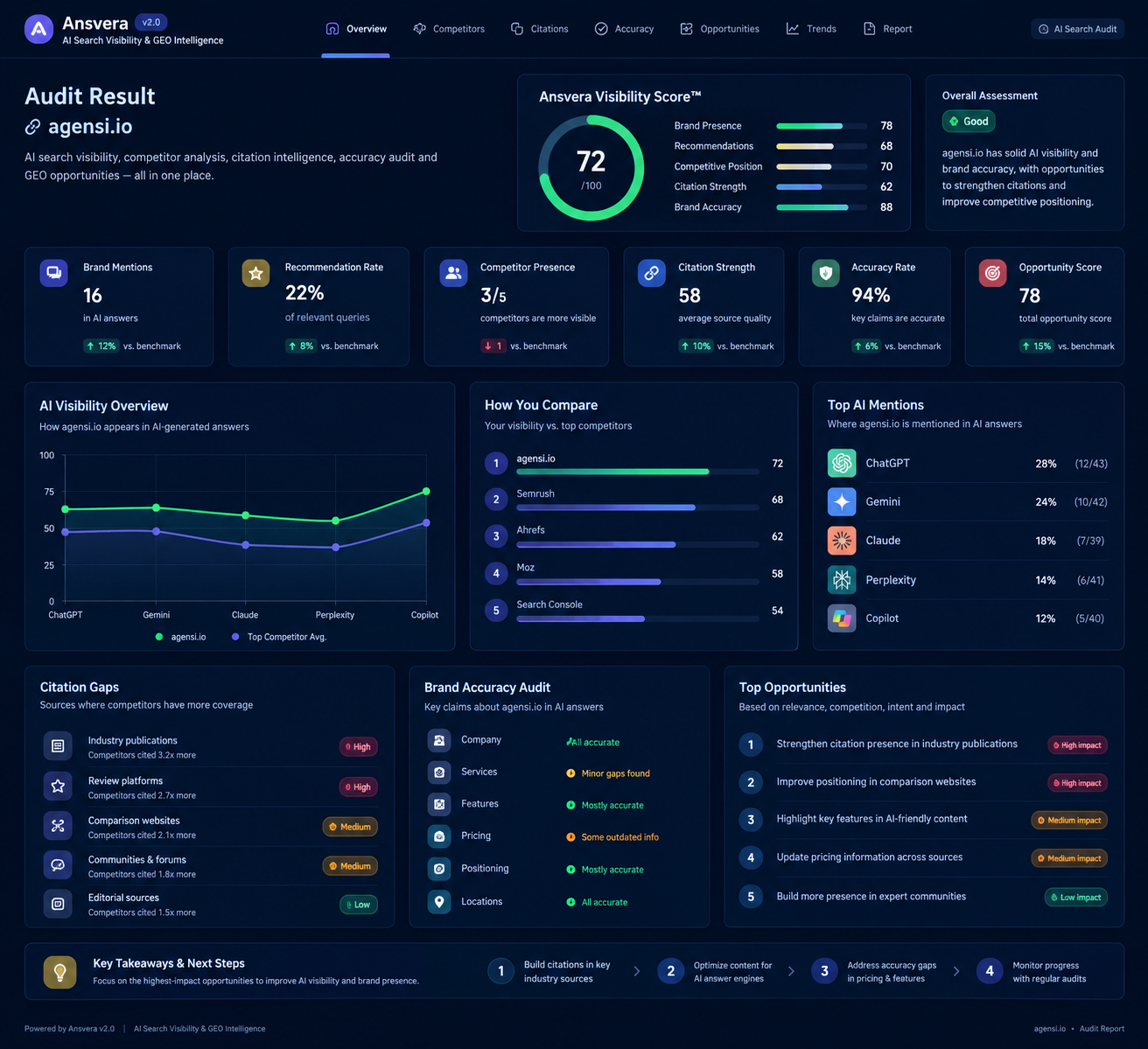1148x1049 pixels.
Task: Click Low impact badge for expert communities
Action: click(x=1076, y=898)
